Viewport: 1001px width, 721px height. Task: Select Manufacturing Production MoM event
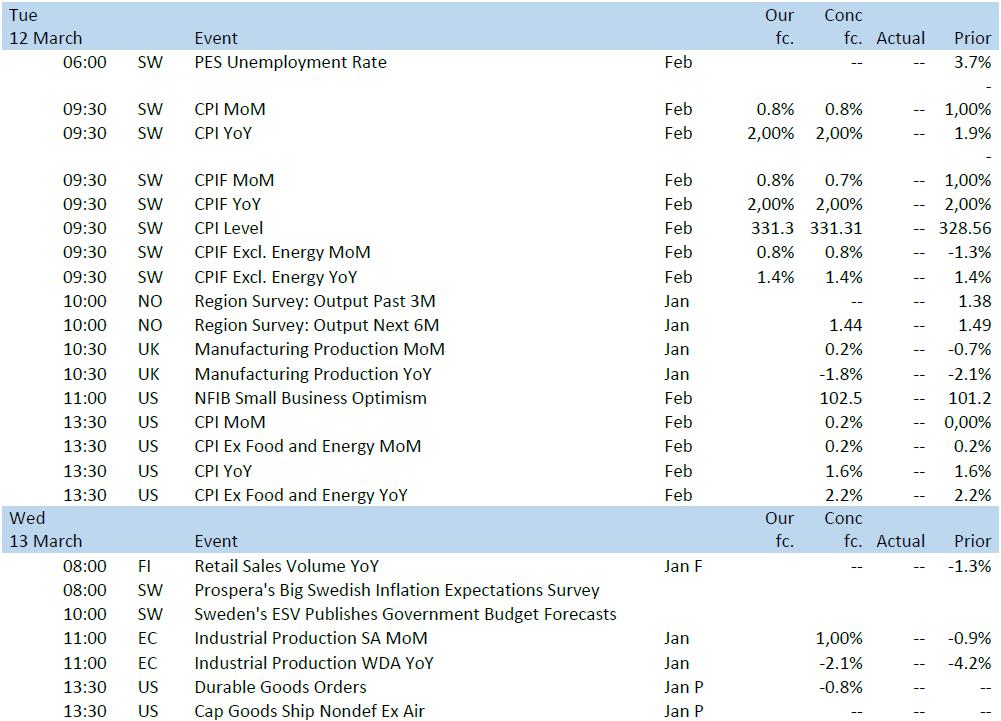coord(319,350)
